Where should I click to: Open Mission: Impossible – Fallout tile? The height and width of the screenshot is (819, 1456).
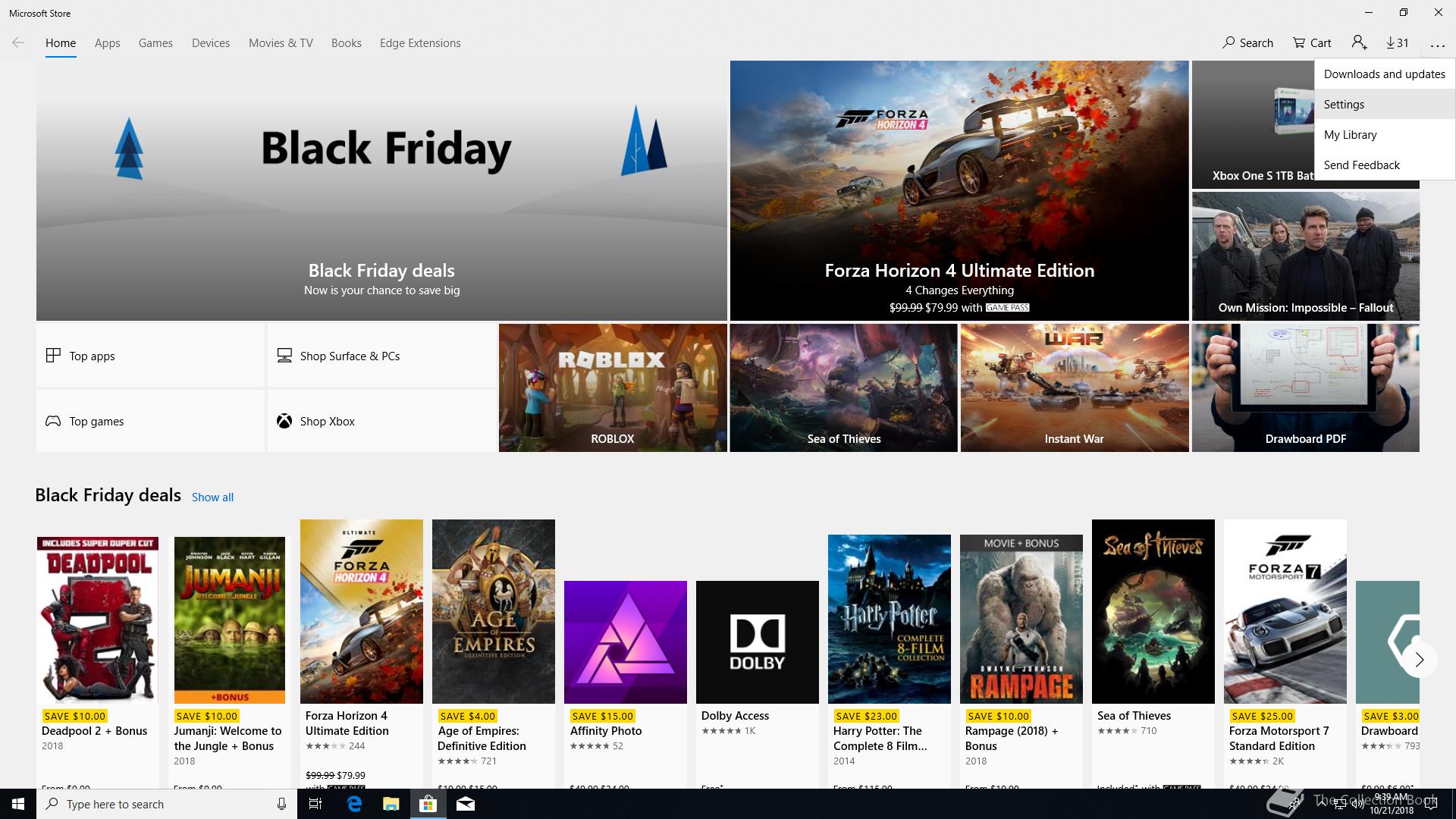[x=1306, y=256]
